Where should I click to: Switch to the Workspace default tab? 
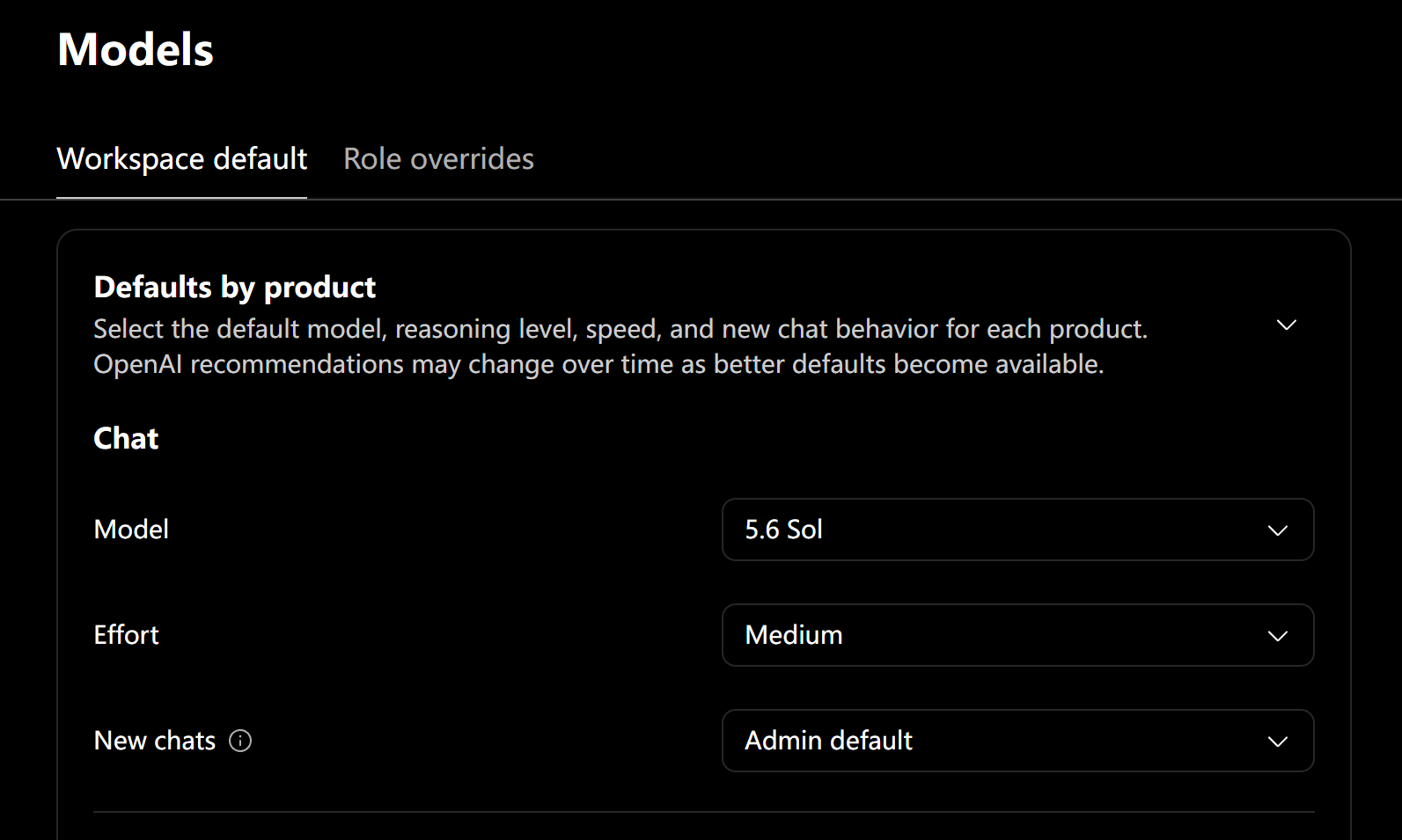(x=182, y=159)
